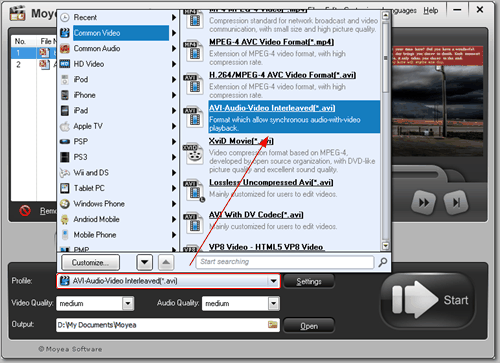
Task: Click the preview seek slider
Action: pos(415,174)
